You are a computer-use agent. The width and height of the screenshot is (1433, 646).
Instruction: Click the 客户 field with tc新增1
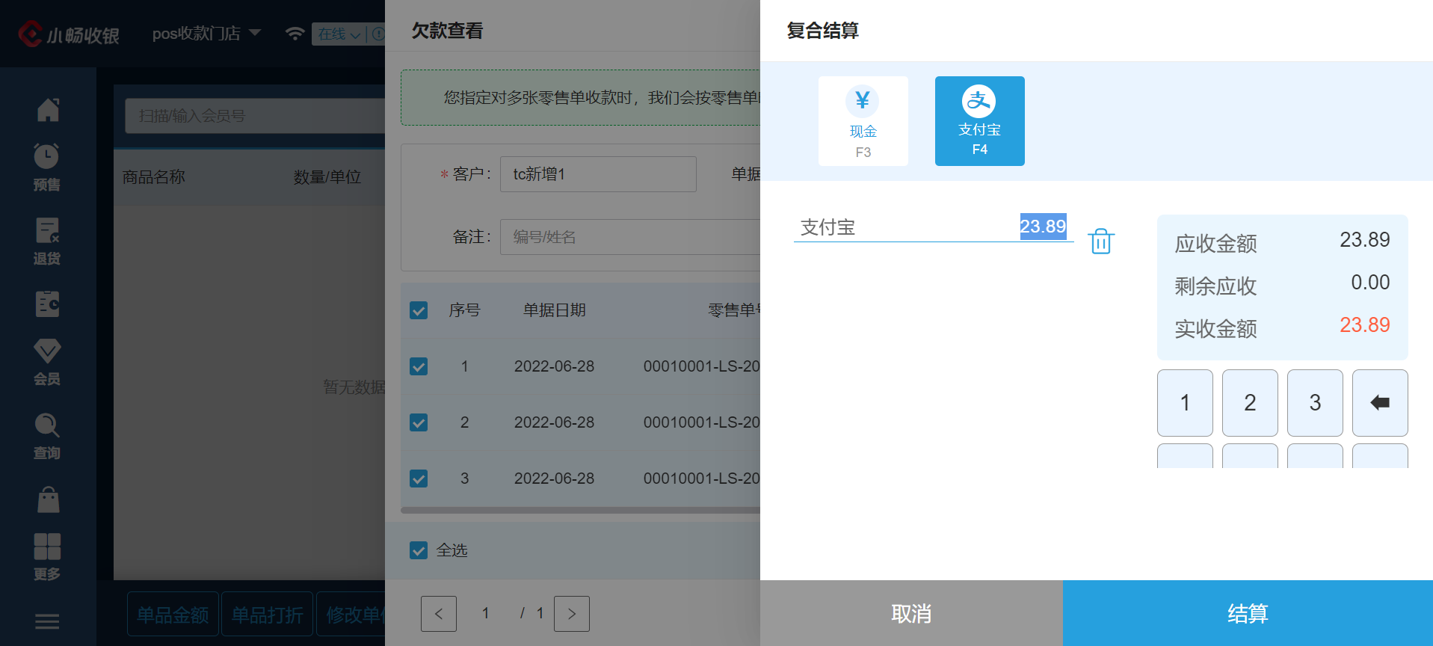tap(598, 174)
